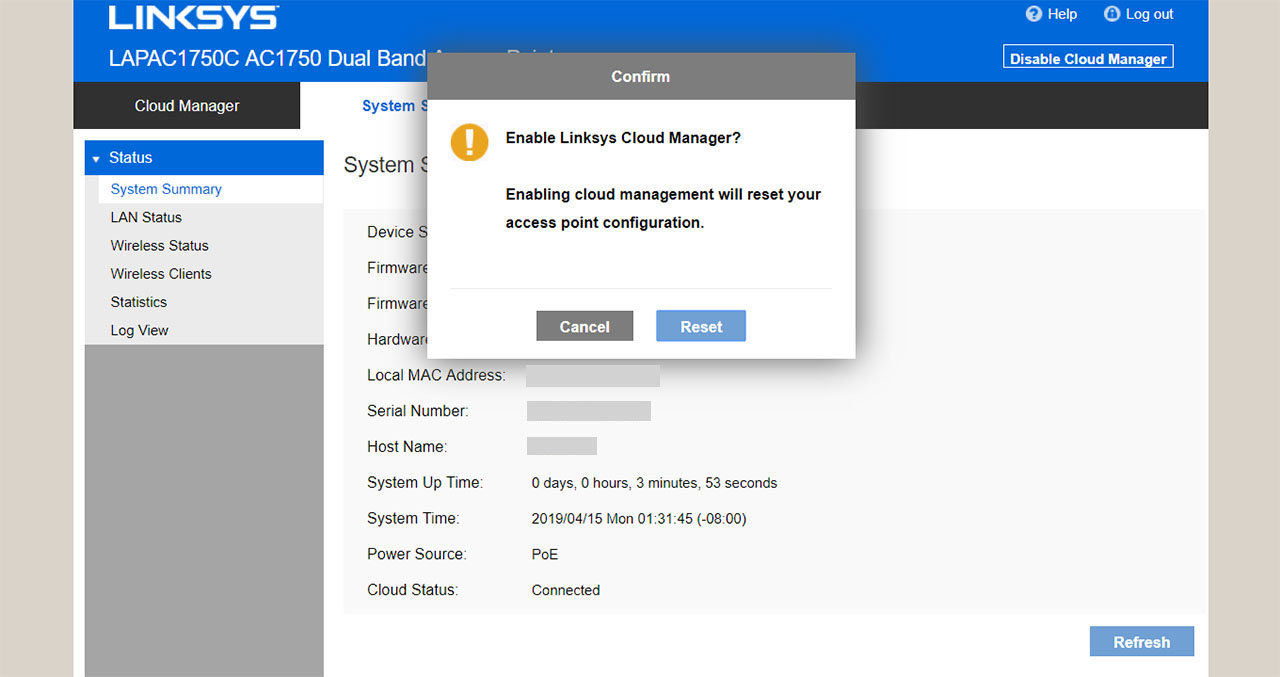The height and width of the screenshot is (677, 1280).
Task: Click the Serial Number label
Action: click(x=417, y=411)
